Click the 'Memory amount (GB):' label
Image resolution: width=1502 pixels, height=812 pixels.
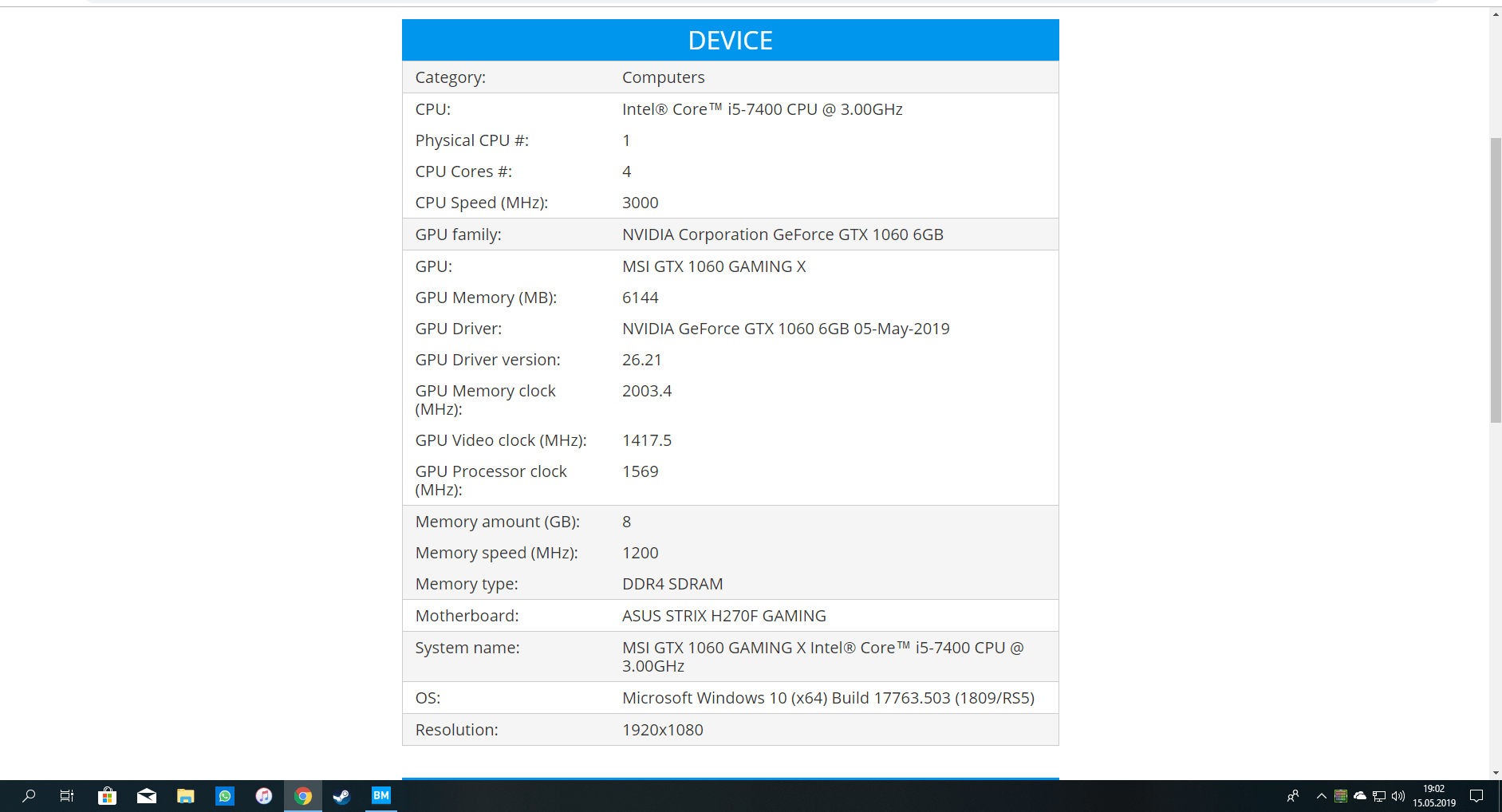click(x=498, y=522)
